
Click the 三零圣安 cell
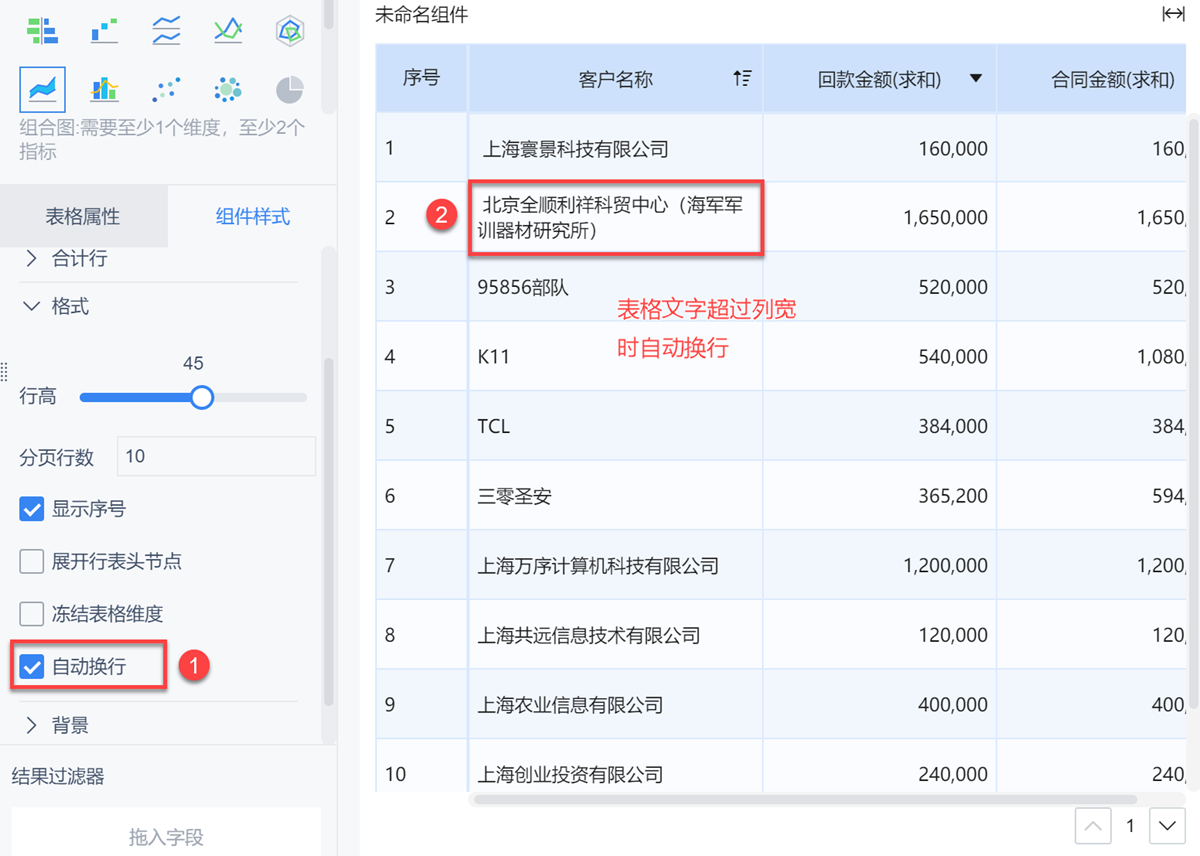pos(615,496)
